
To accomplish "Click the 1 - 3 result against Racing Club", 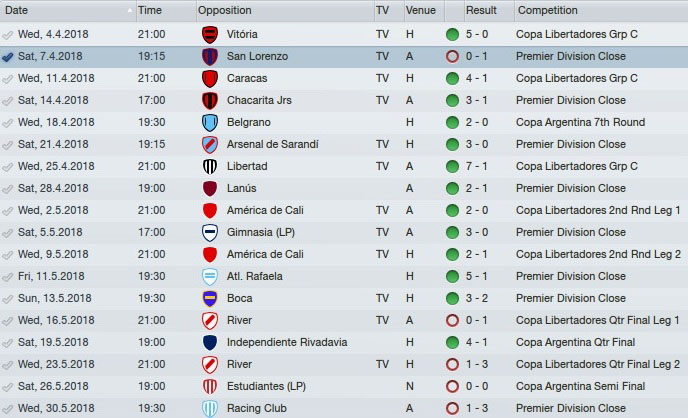I will click(480, 408).
